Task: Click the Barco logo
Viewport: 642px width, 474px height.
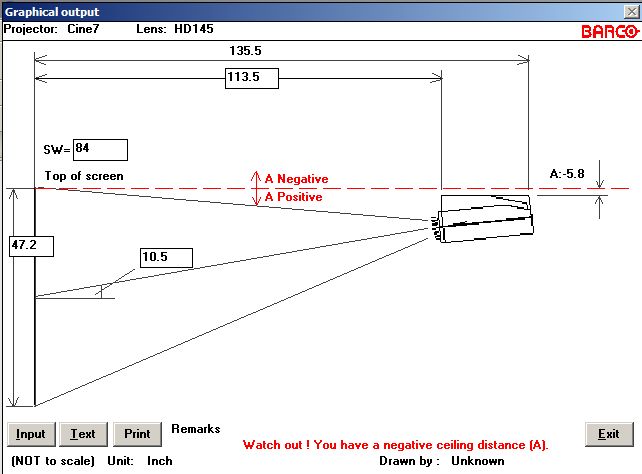Action: [x=610, y=32]
